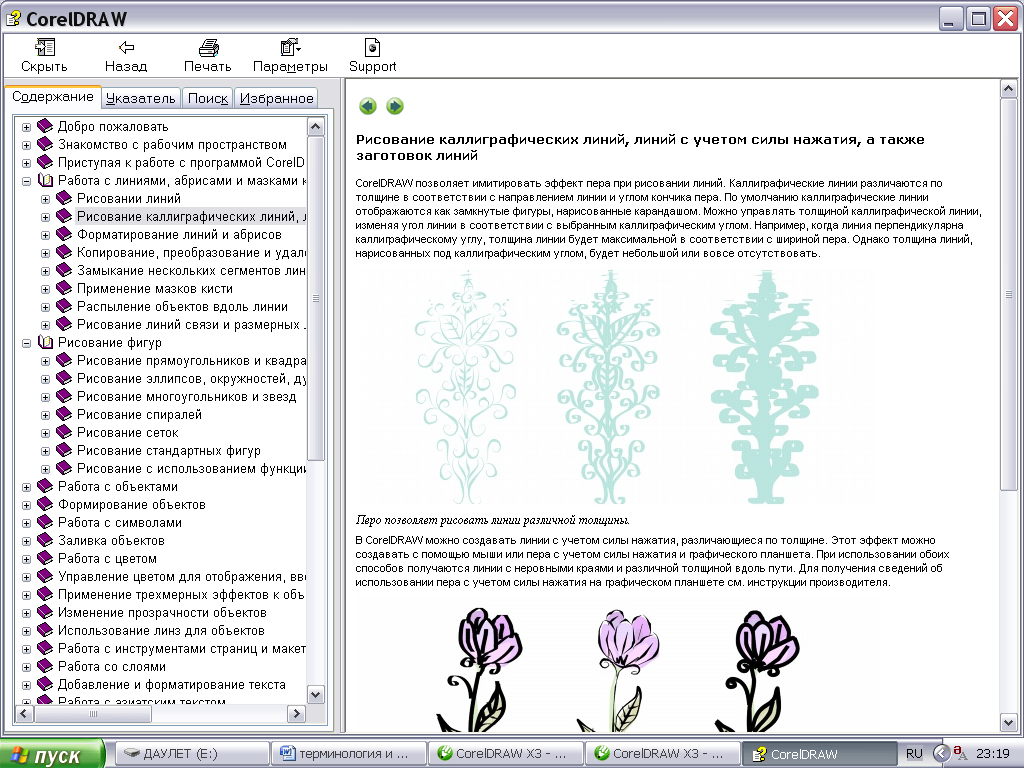
Task: Open the Поиск (Search) tab
Action: click(208, 98)
